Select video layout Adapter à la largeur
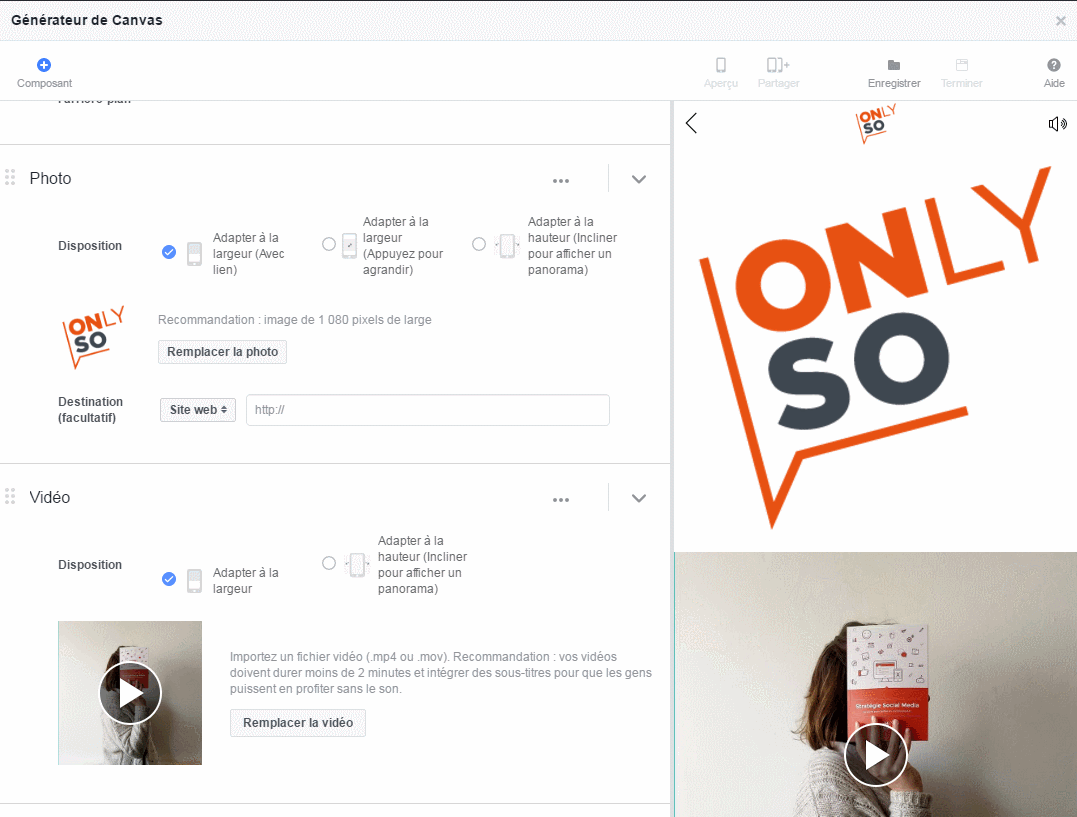 click(169, 579)
